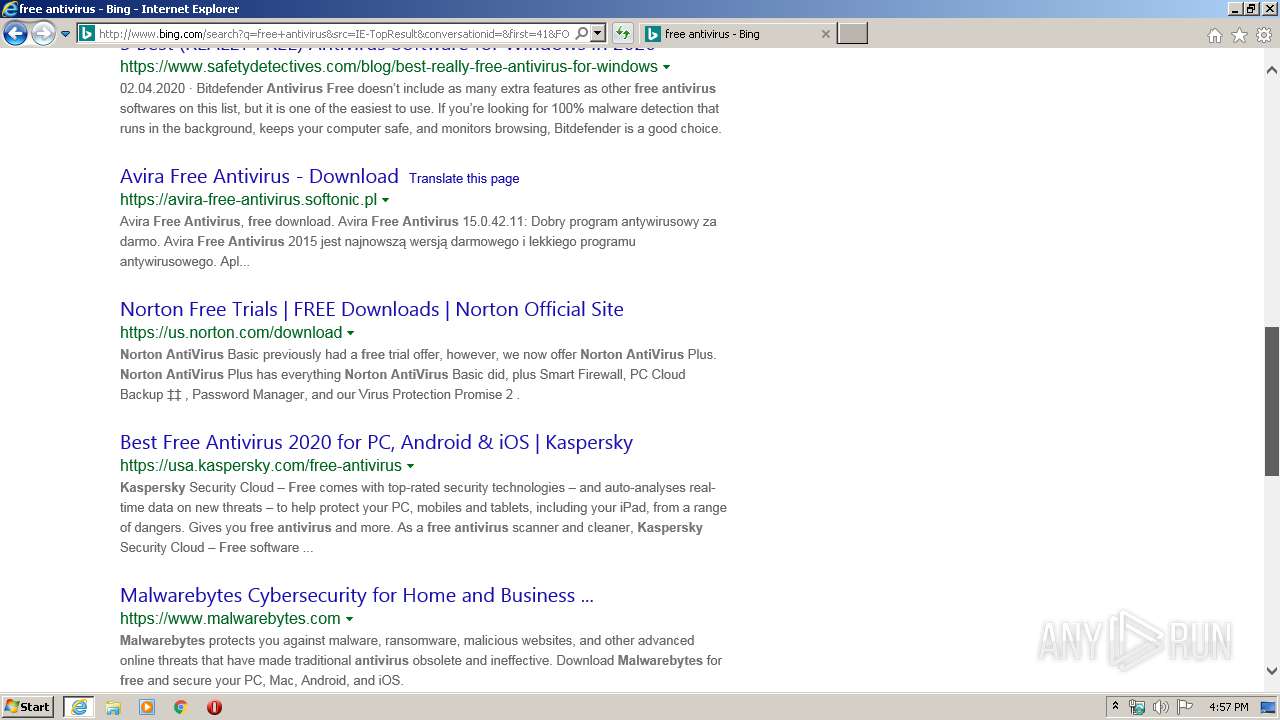Launch Windows Media Player from taskbar
This screenshot has height=720, width=1280.
click(x=147, y=707)
